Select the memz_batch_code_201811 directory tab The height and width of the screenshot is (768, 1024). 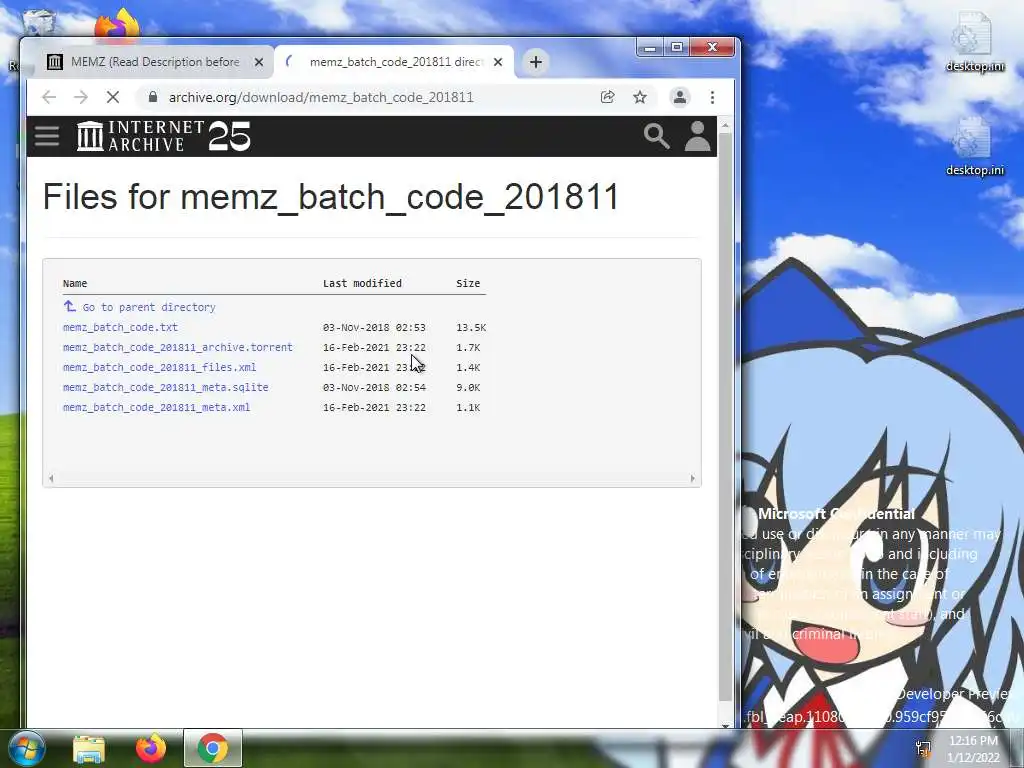pyautogui.click(x=395, y=62)
